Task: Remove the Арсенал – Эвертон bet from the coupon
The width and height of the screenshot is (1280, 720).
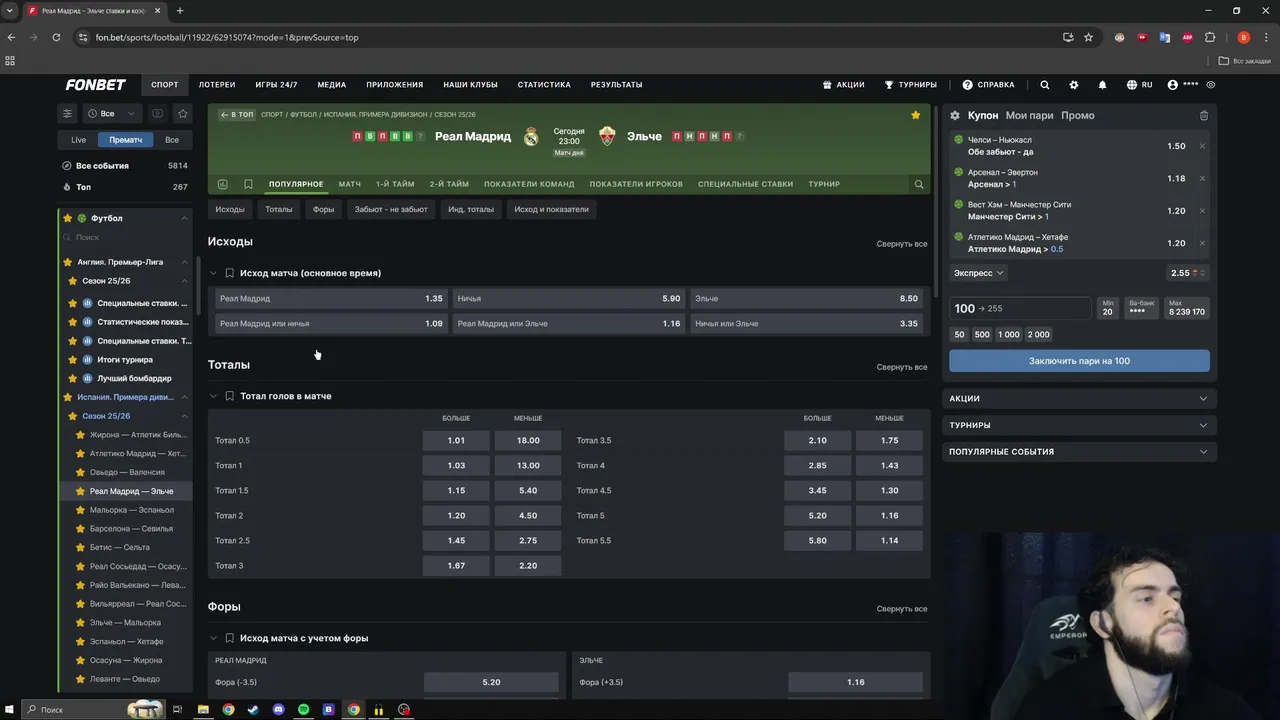Action: coord(1202,178)
